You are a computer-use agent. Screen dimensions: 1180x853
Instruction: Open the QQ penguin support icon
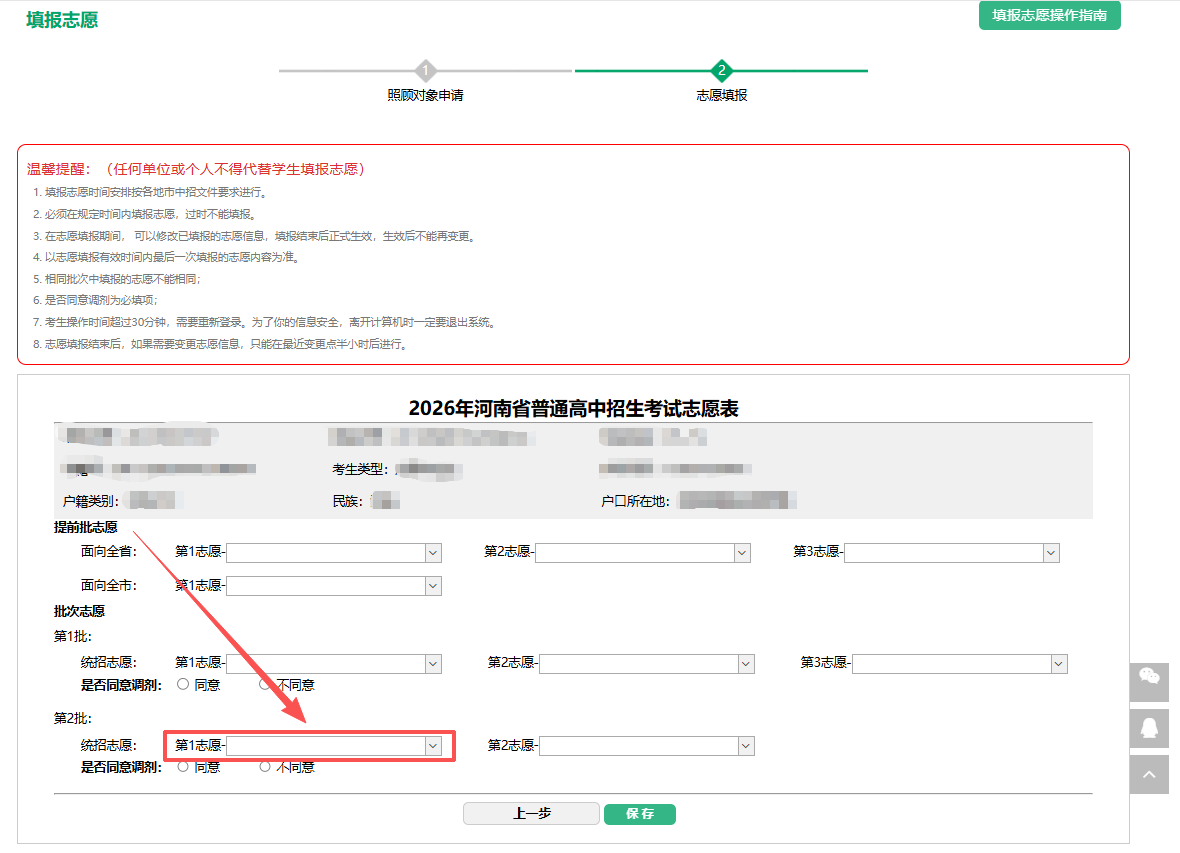[x=1149, y=728]
